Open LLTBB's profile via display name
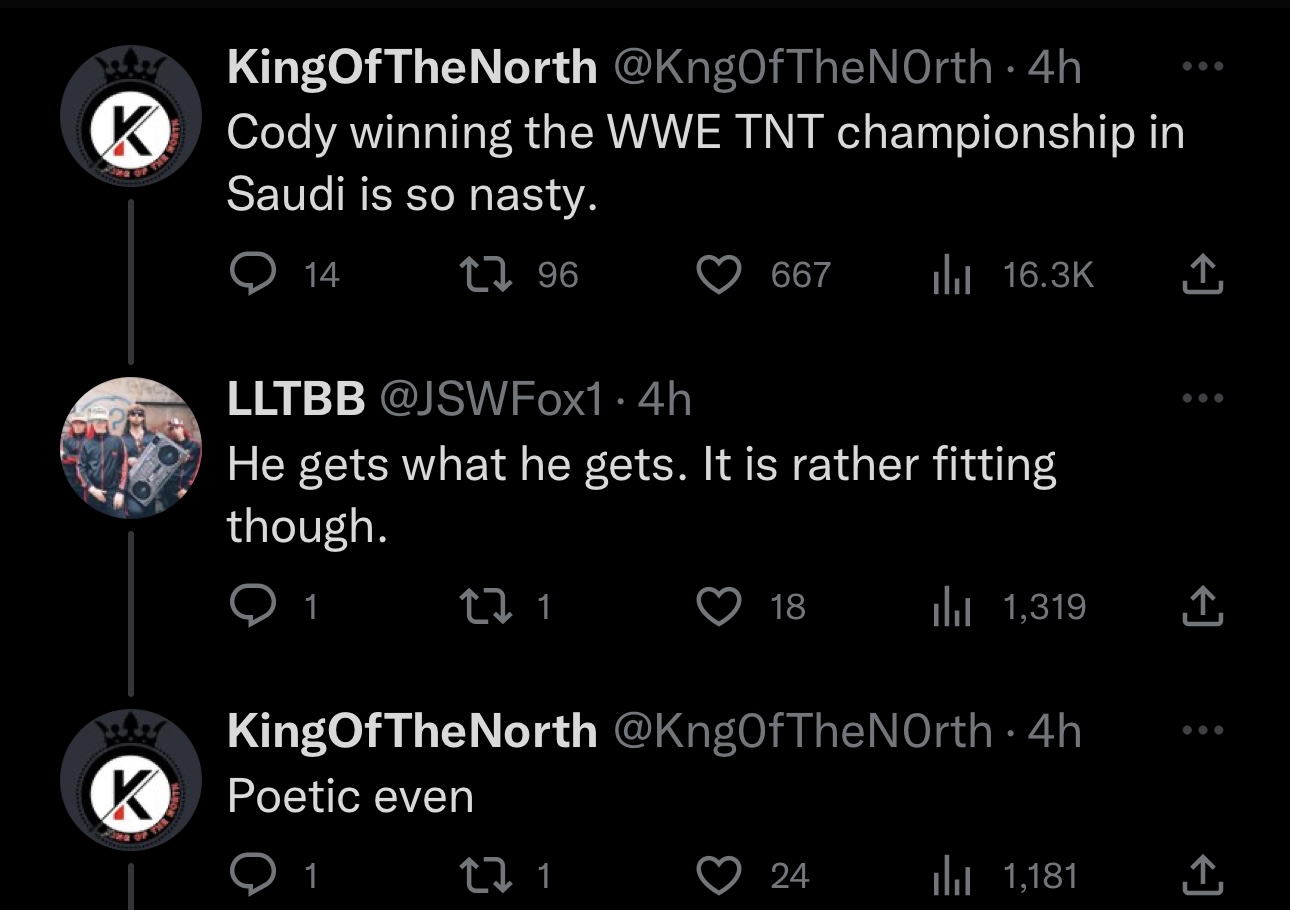This screenshot has height=910, width=1290. click(x=295, y=400)
